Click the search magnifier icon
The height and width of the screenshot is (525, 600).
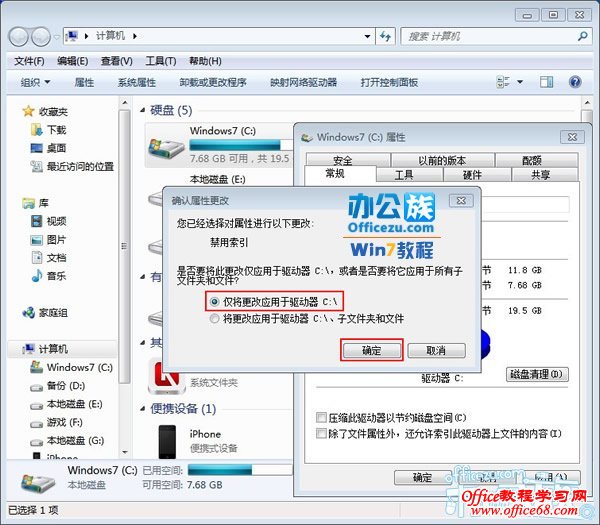582,36
